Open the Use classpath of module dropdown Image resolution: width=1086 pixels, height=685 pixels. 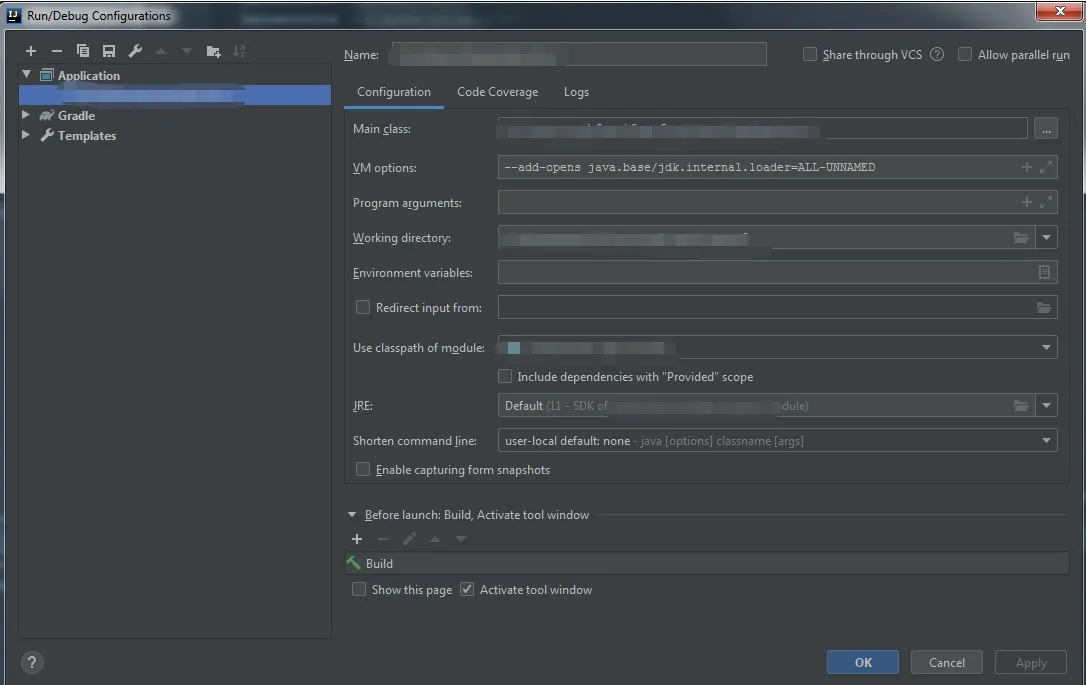coord(1046,347)
